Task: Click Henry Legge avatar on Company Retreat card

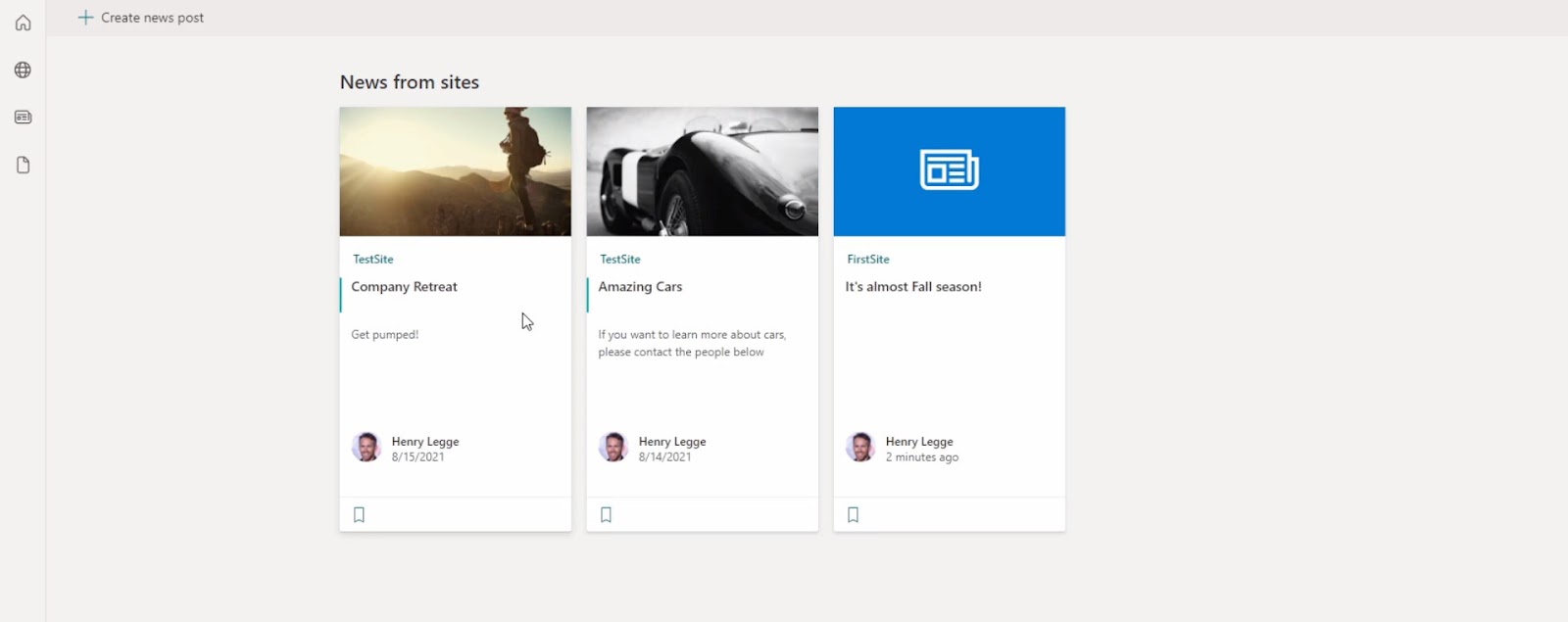Action: [367, 447]
